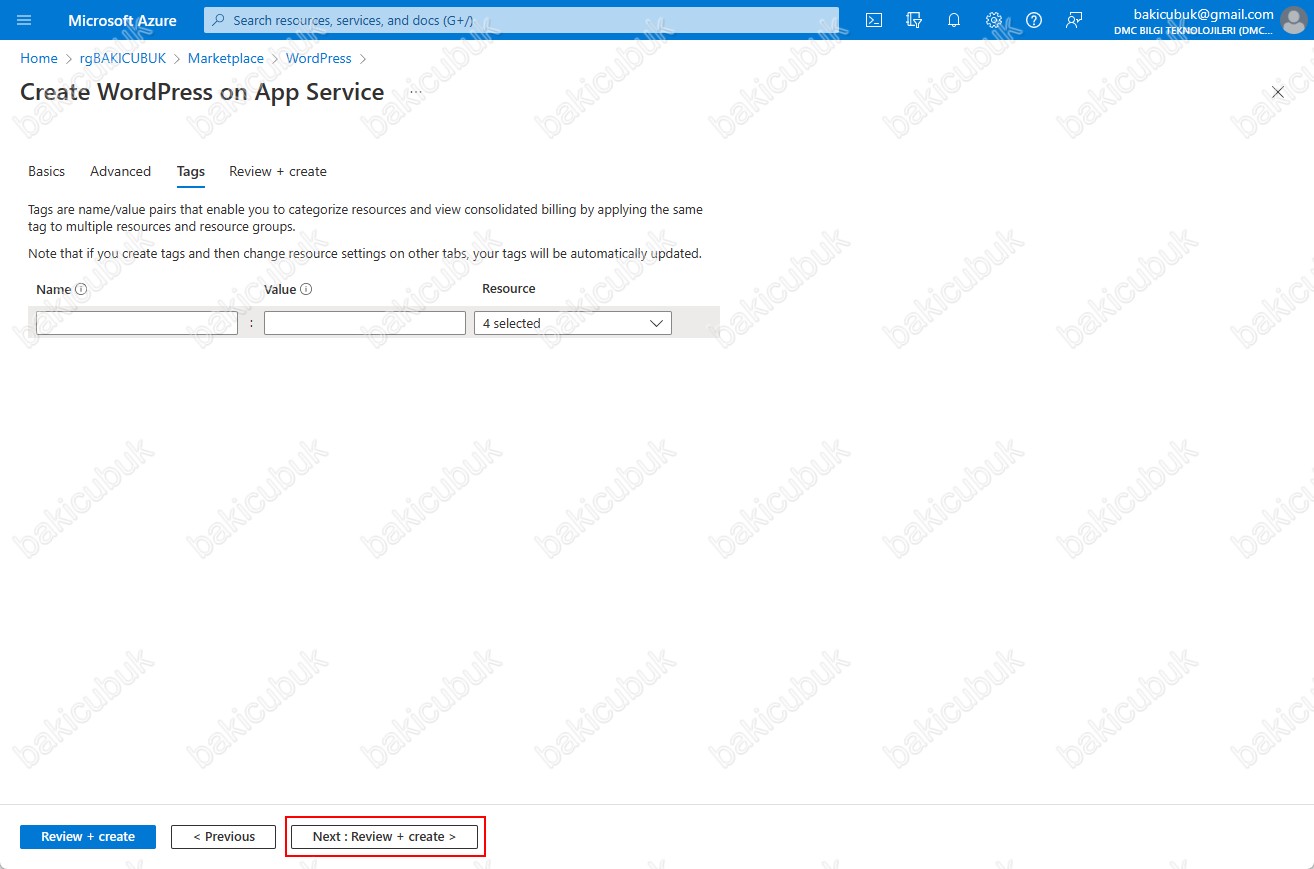Click the Feedback icon in header
This screenshot has width=1314, height=869.
pyautogui.click(x=1074, y=20)
